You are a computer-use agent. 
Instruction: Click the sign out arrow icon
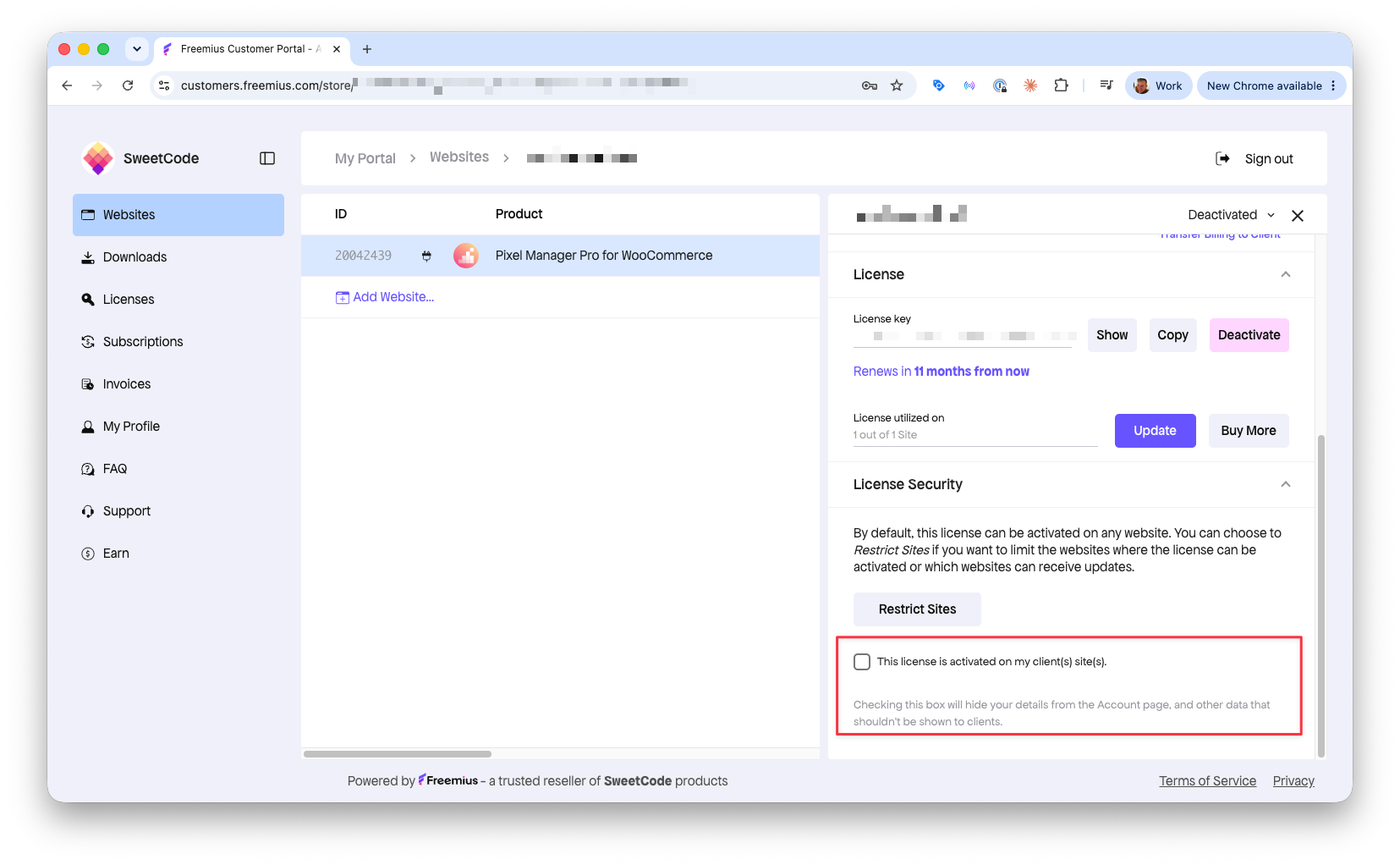click(x=1222, y=158)
